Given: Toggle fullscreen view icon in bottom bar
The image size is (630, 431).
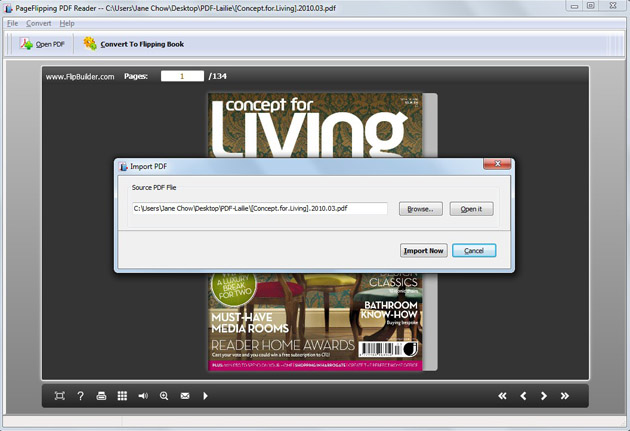Looking at the screenshot, I should coord(59,396).
